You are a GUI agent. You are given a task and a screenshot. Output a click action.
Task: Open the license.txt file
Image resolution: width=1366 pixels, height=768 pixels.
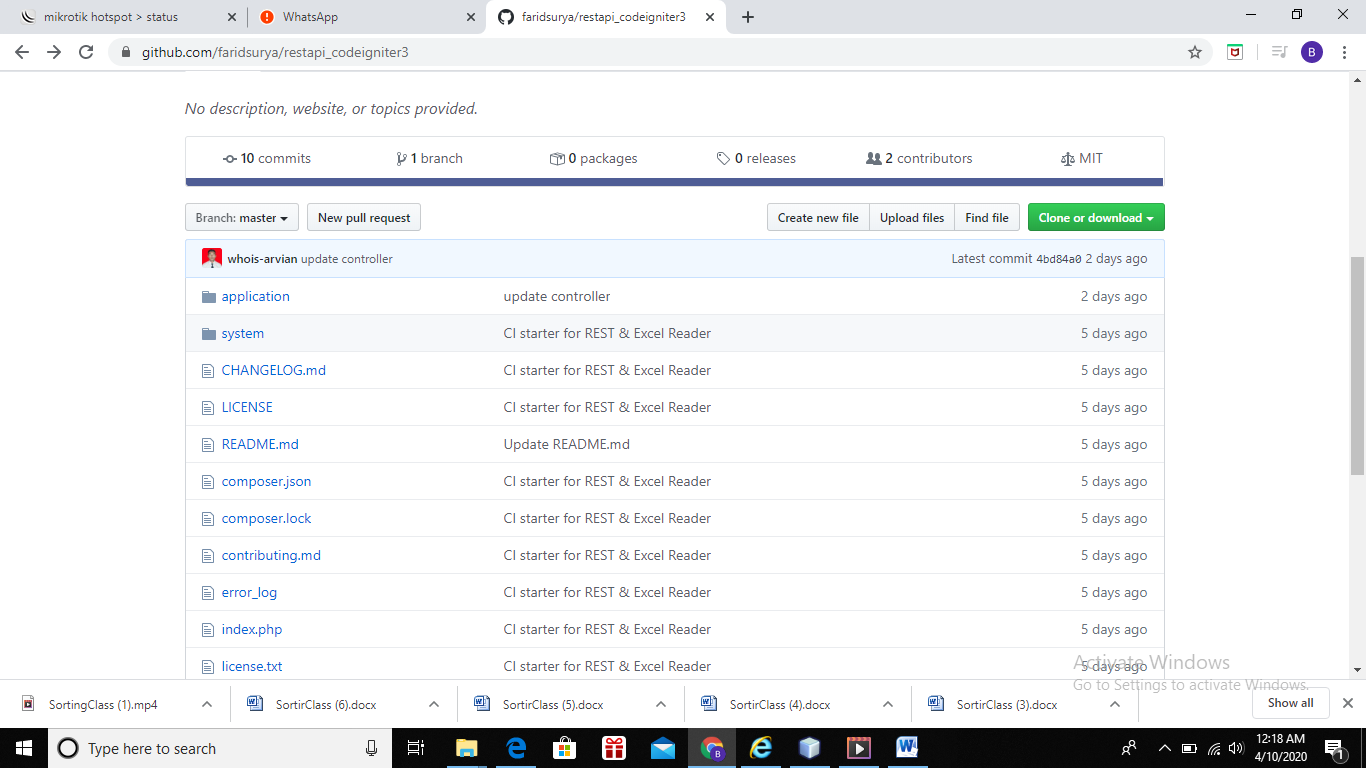coord(252,667)
